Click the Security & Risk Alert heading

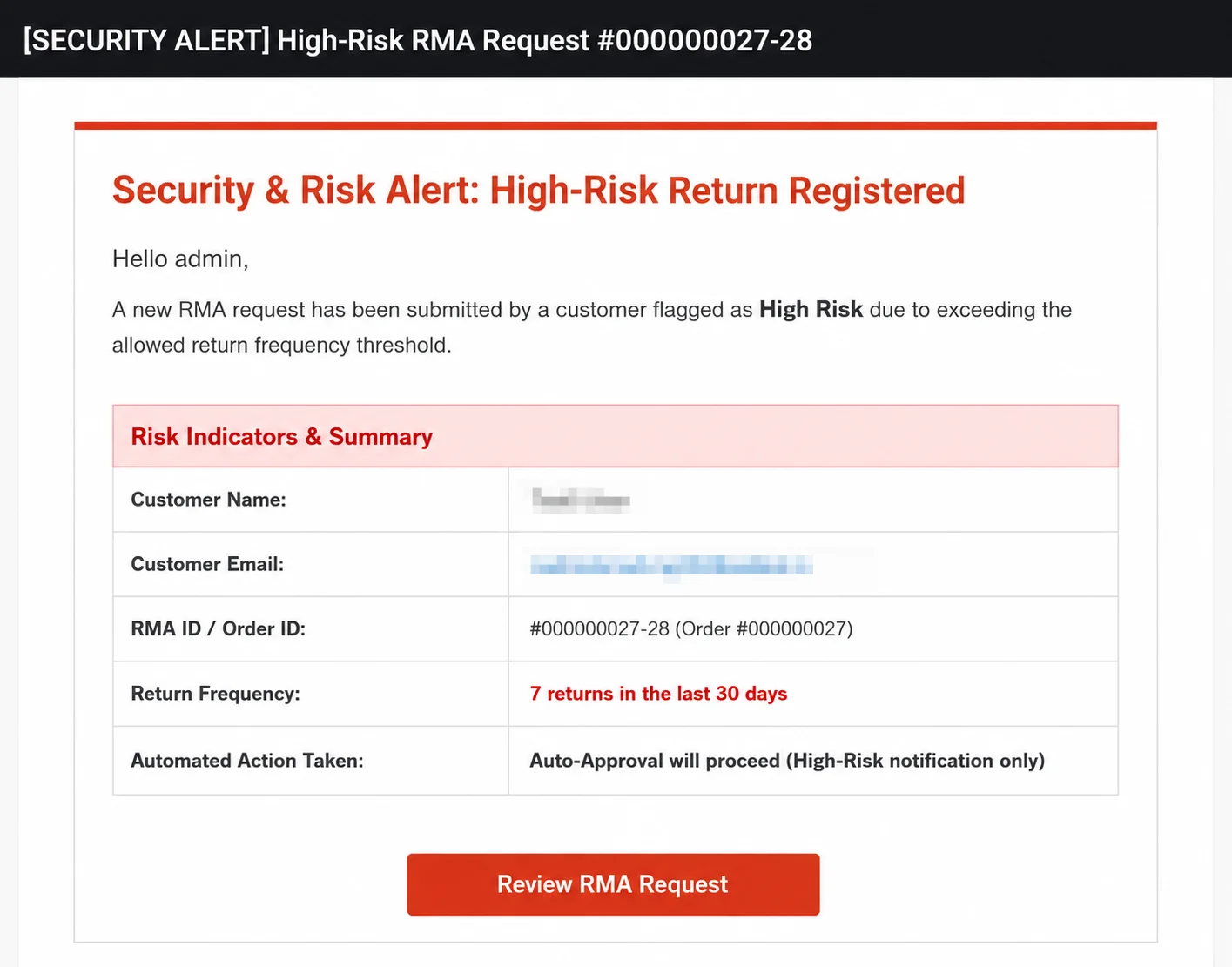point(539,191)
